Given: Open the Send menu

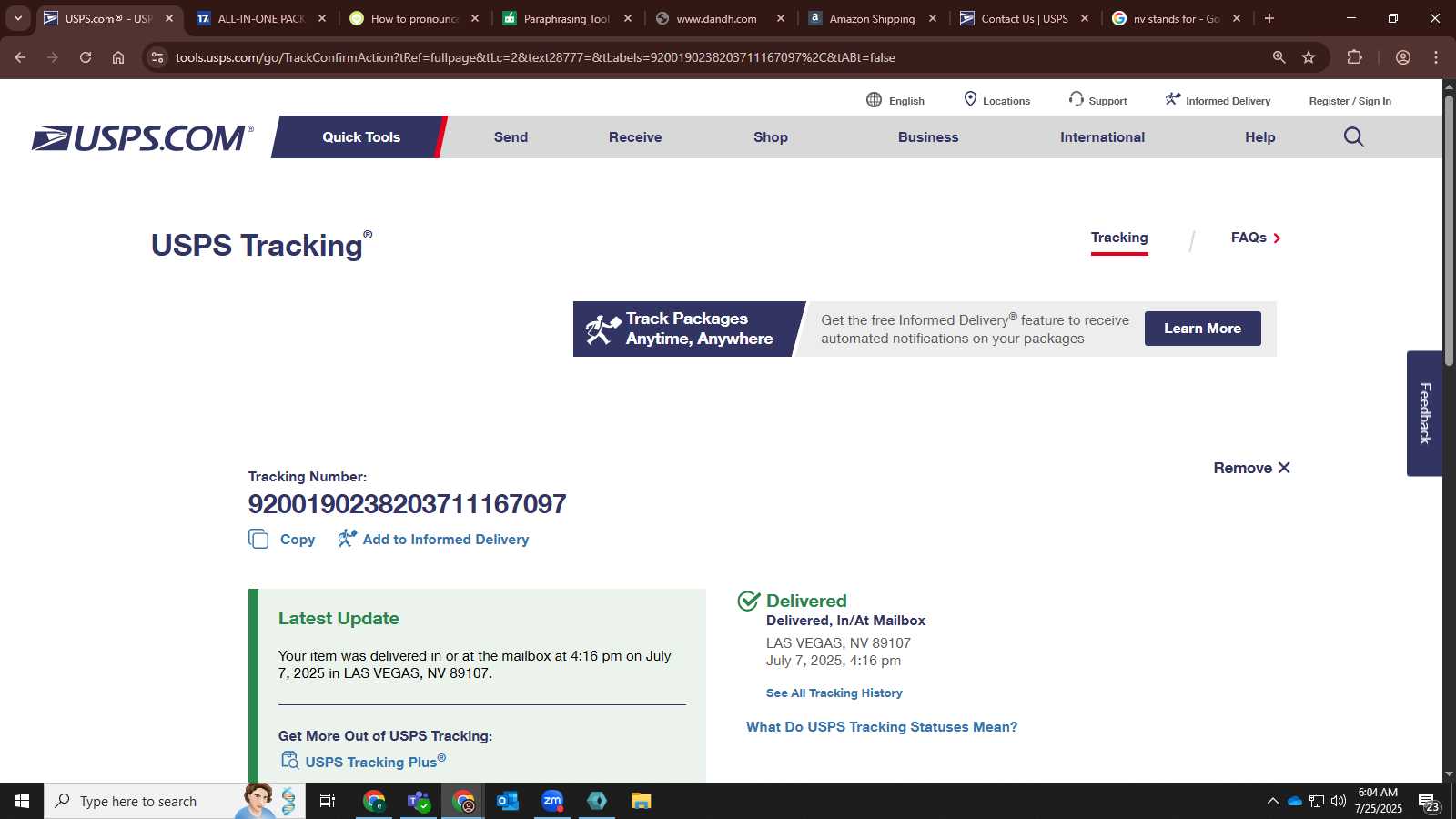Looking at the screenshot, I should pyautogui.click(x=511, y=136).
